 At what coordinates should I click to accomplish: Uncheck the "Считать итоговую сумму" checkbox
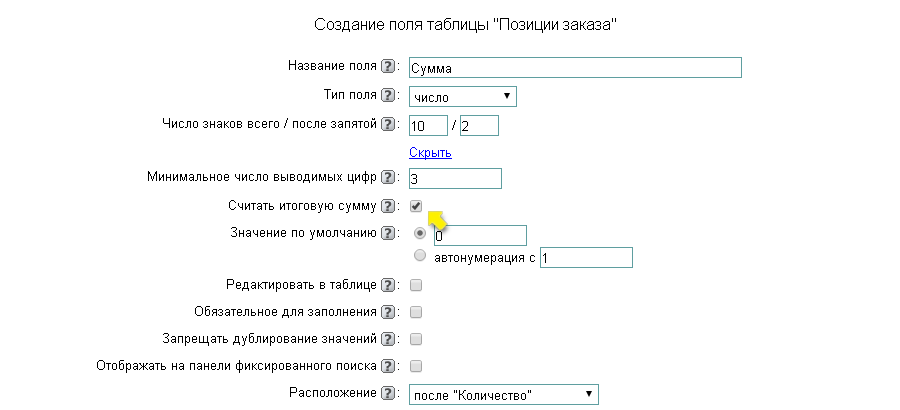pos(416,206)
